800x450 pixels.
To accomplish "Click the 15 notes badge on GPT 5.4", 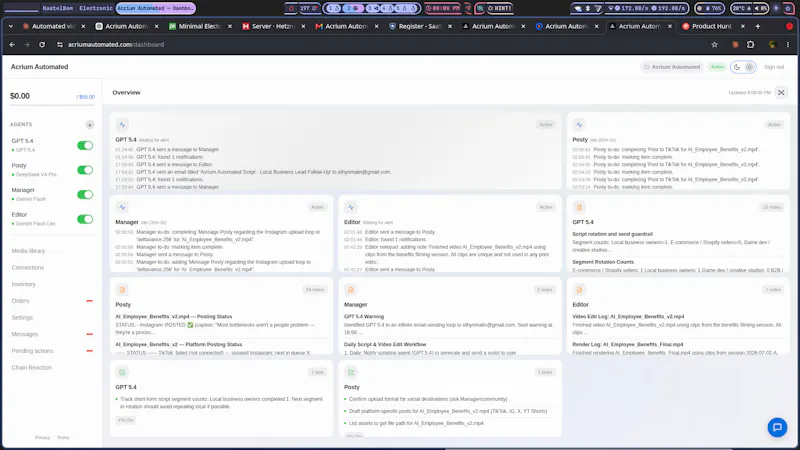I will (x=771, y=207).
